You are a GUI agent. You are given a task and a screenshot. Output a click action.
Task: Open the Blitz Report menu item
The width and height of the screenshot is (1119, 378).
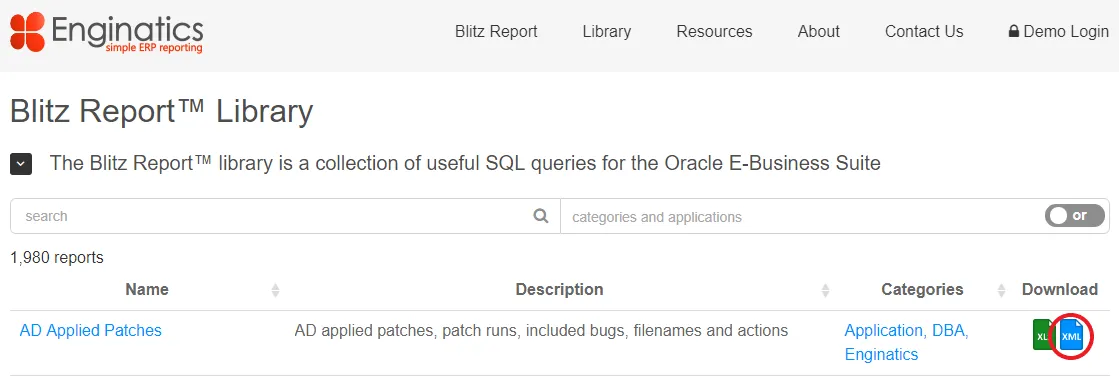pos(496,31)
